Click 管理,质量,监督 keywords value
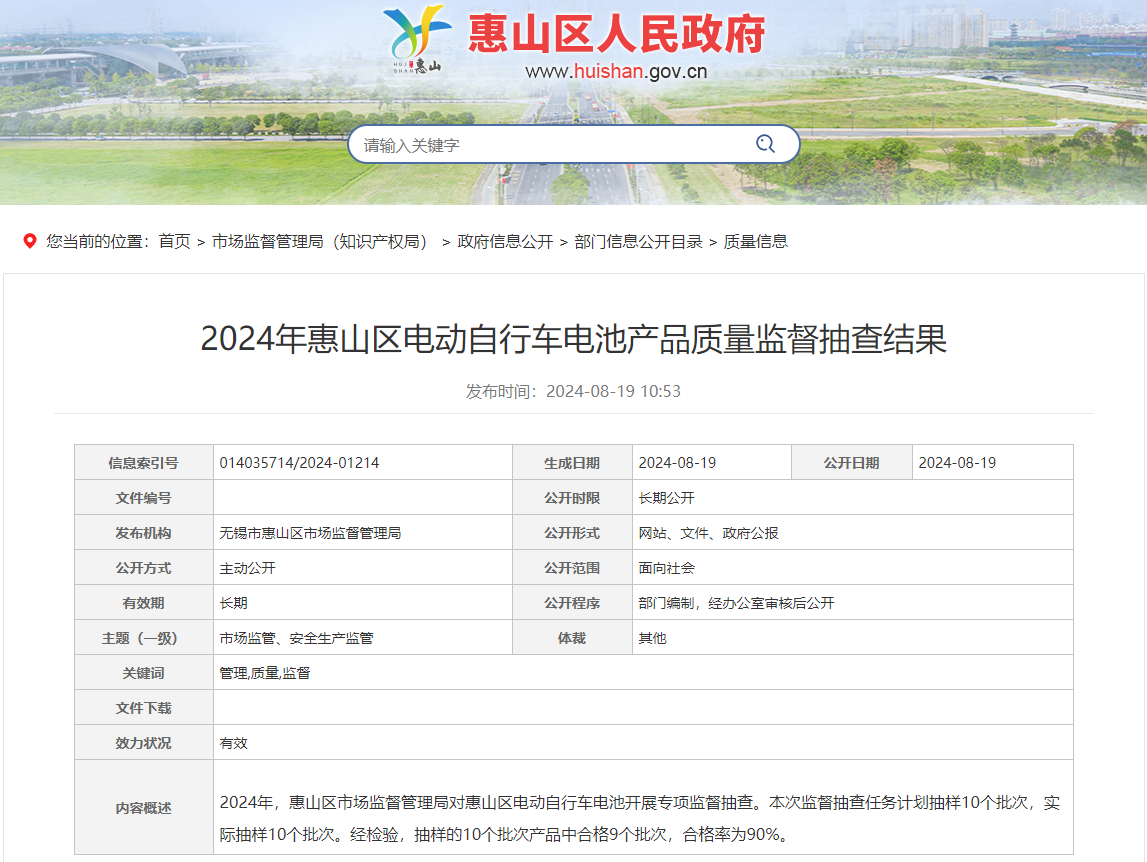Viewport: 1147px width, 862px height. pos(265,672)
